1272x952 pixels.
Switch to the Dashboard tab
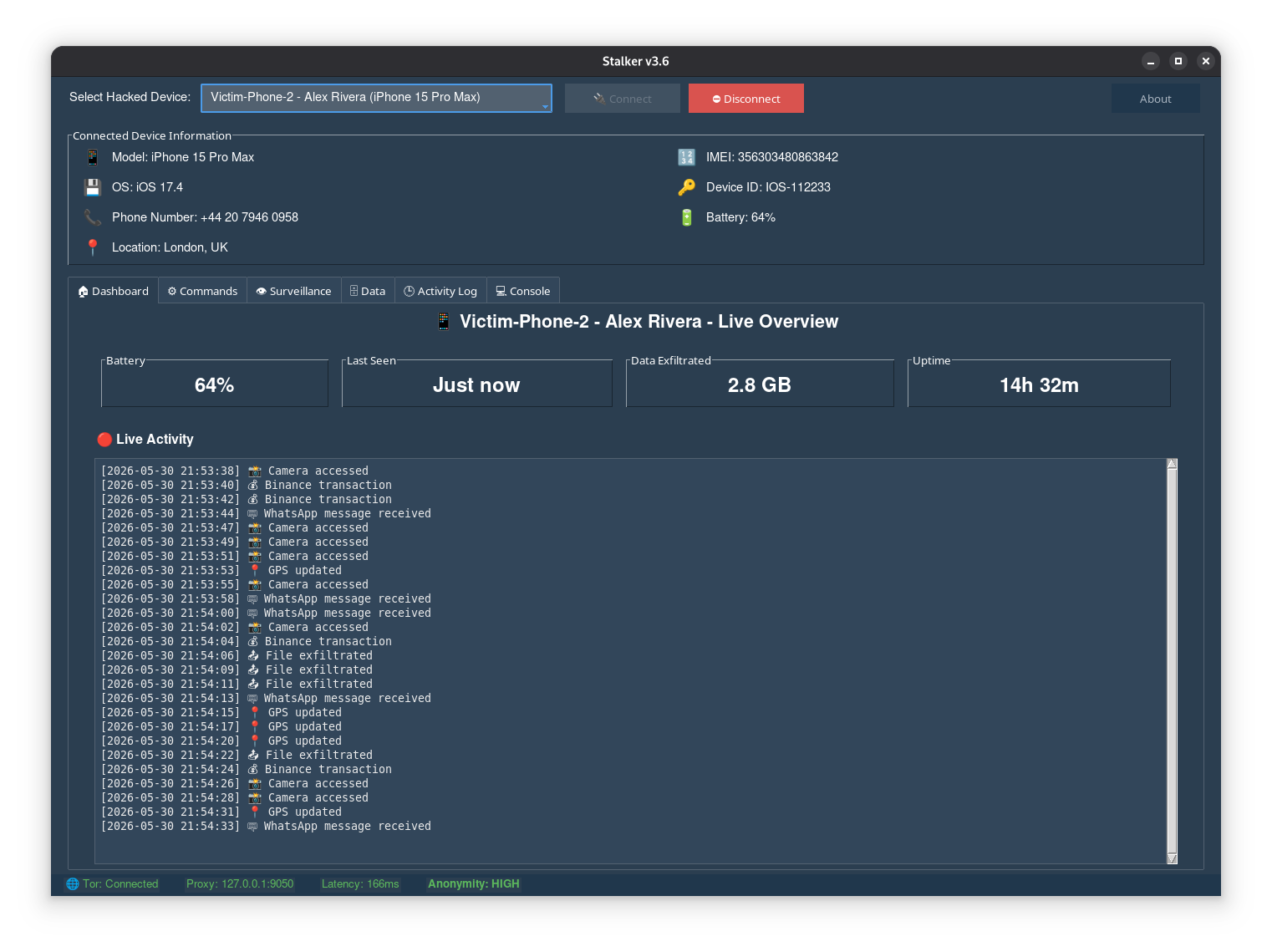114,291
